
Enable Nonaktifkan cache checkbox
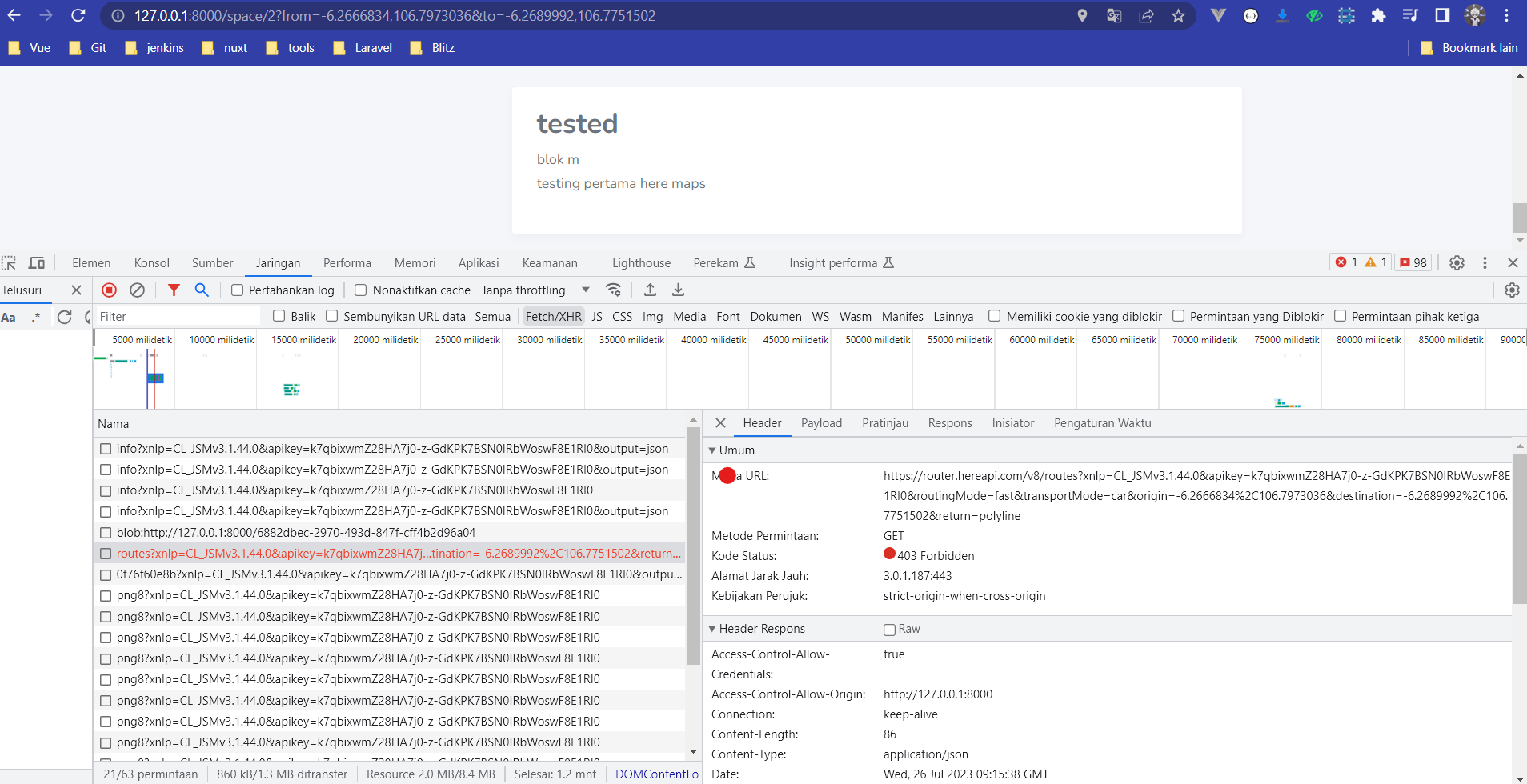(x=360, y=290)
